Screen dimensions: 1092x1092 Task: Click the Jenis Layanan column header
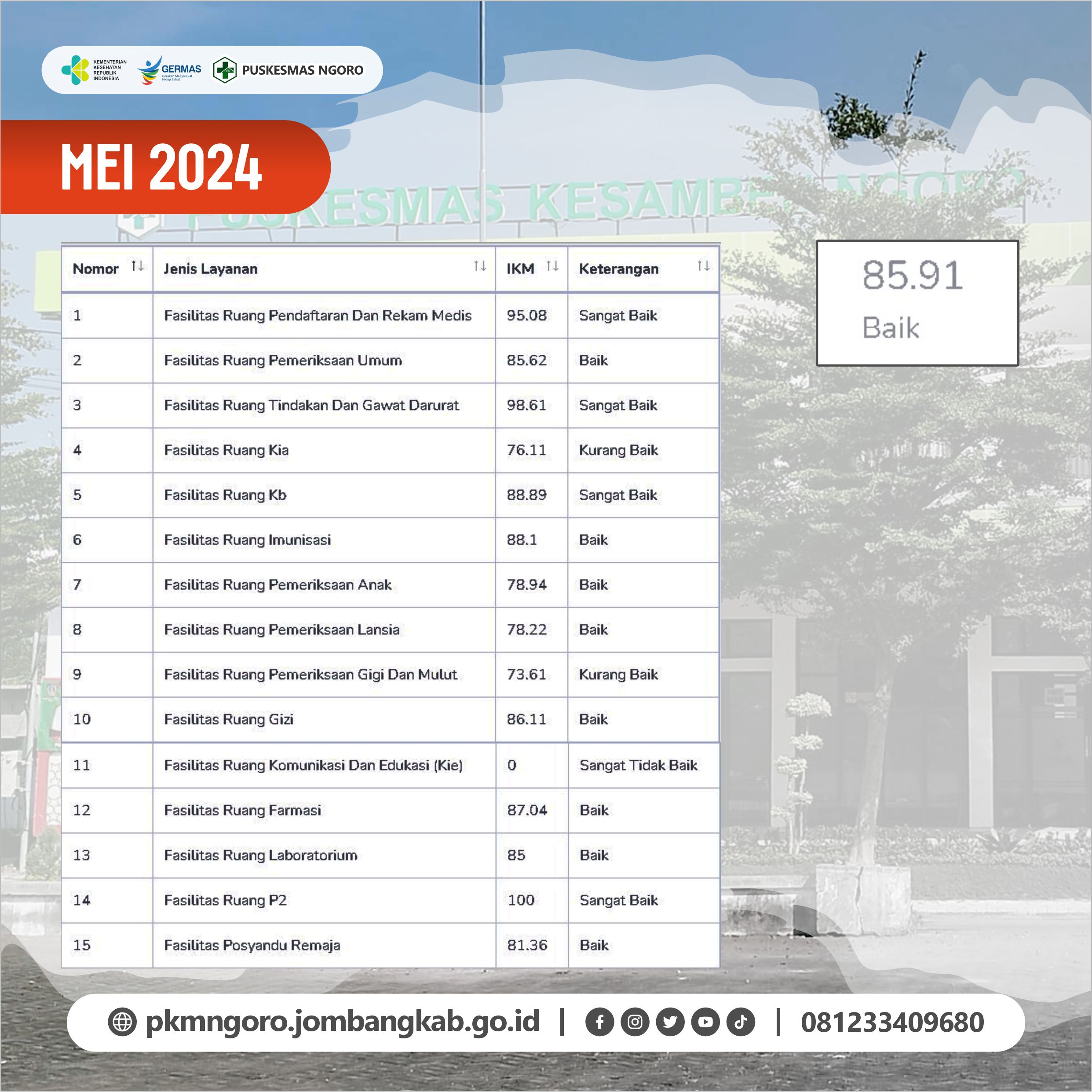[x=324, y=269]
